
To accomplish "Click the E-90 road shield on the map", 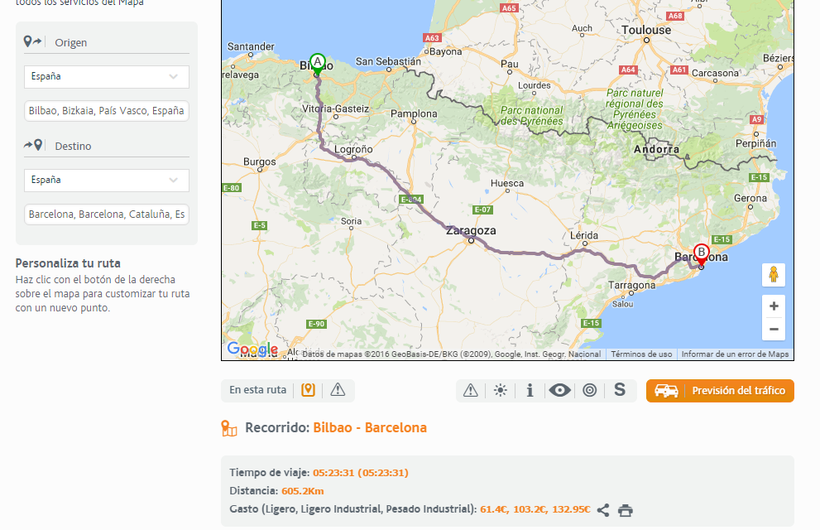I will click(x=316, y=324).
